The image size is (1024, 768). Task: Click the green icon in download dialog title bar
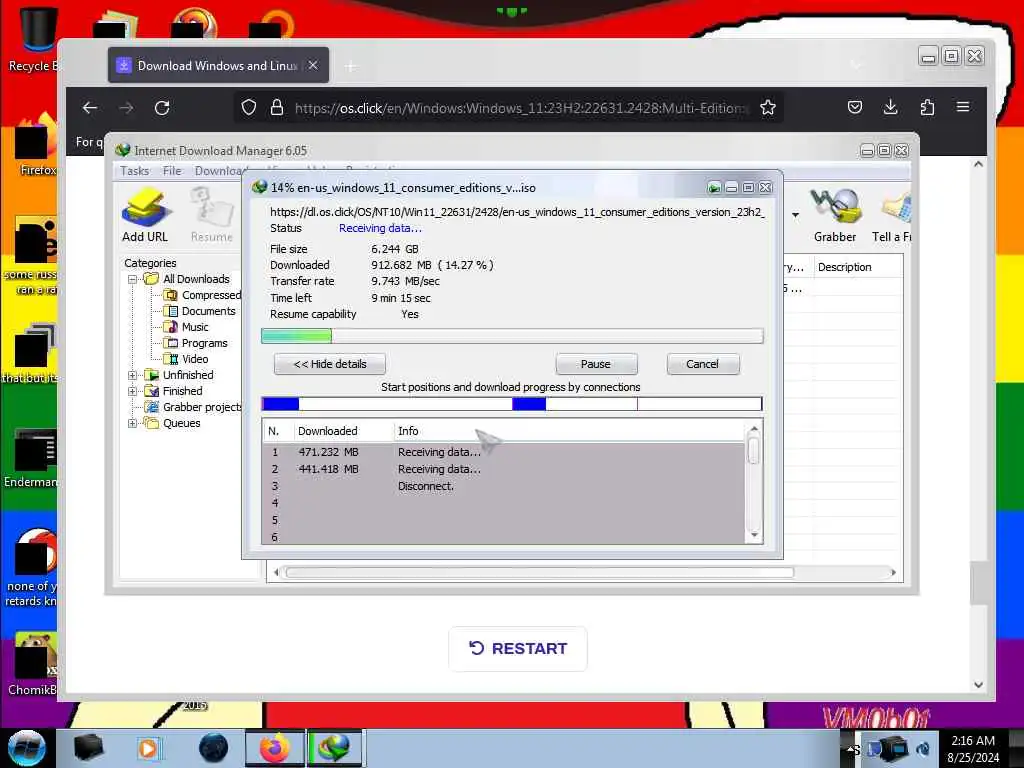[x=714, y=188]
